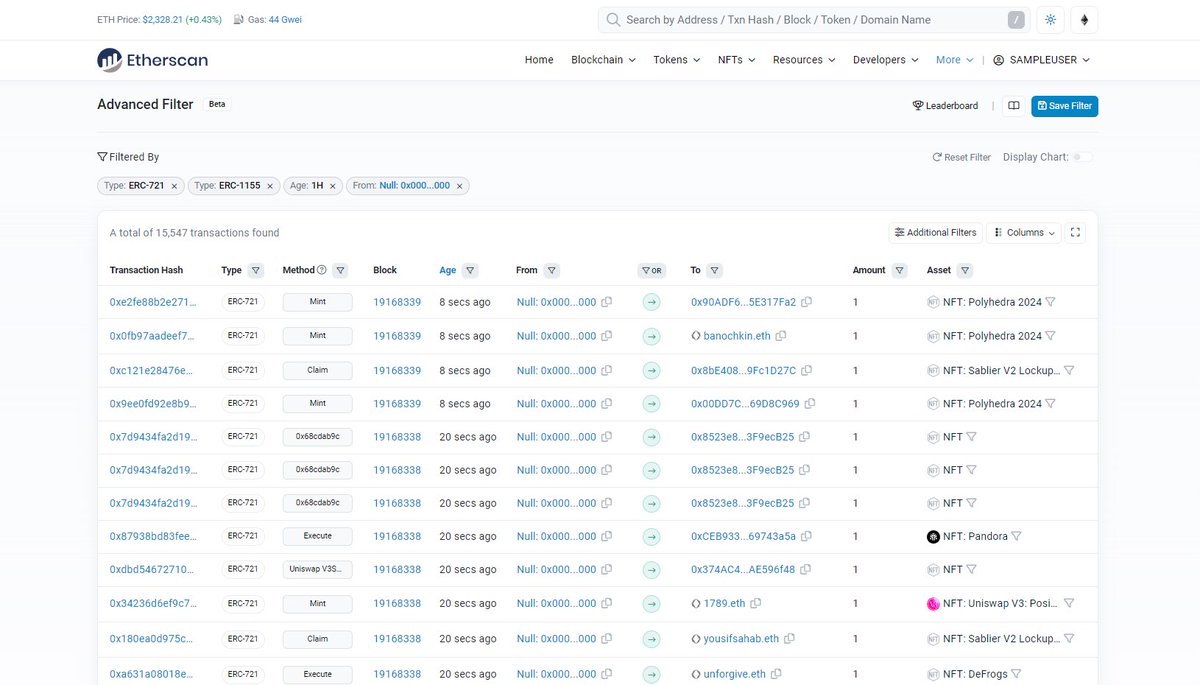Reset filters with the circular arrow icon

(935, 156)
